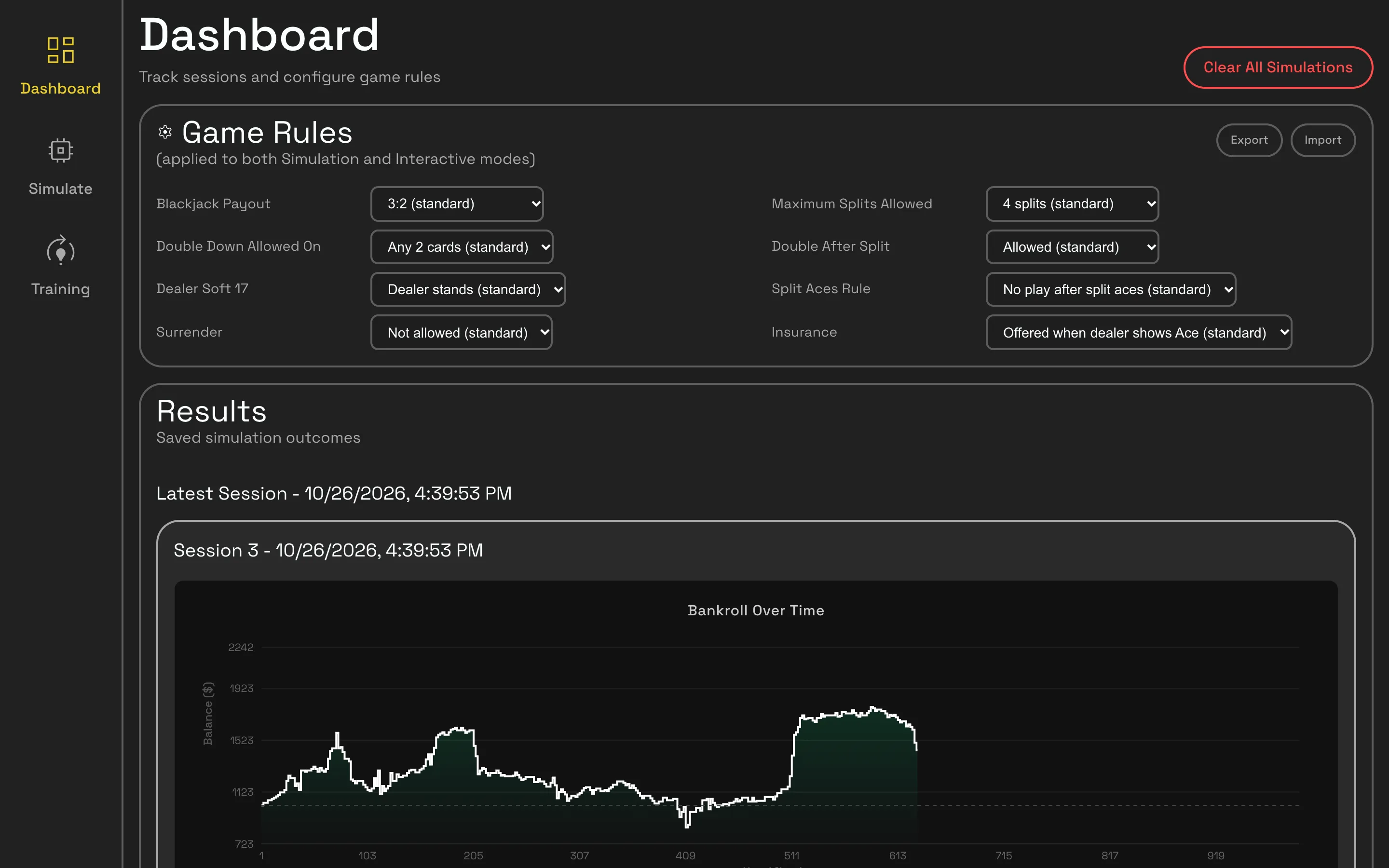Open the Split Aces Rule dropdown

pos(1111,289)
